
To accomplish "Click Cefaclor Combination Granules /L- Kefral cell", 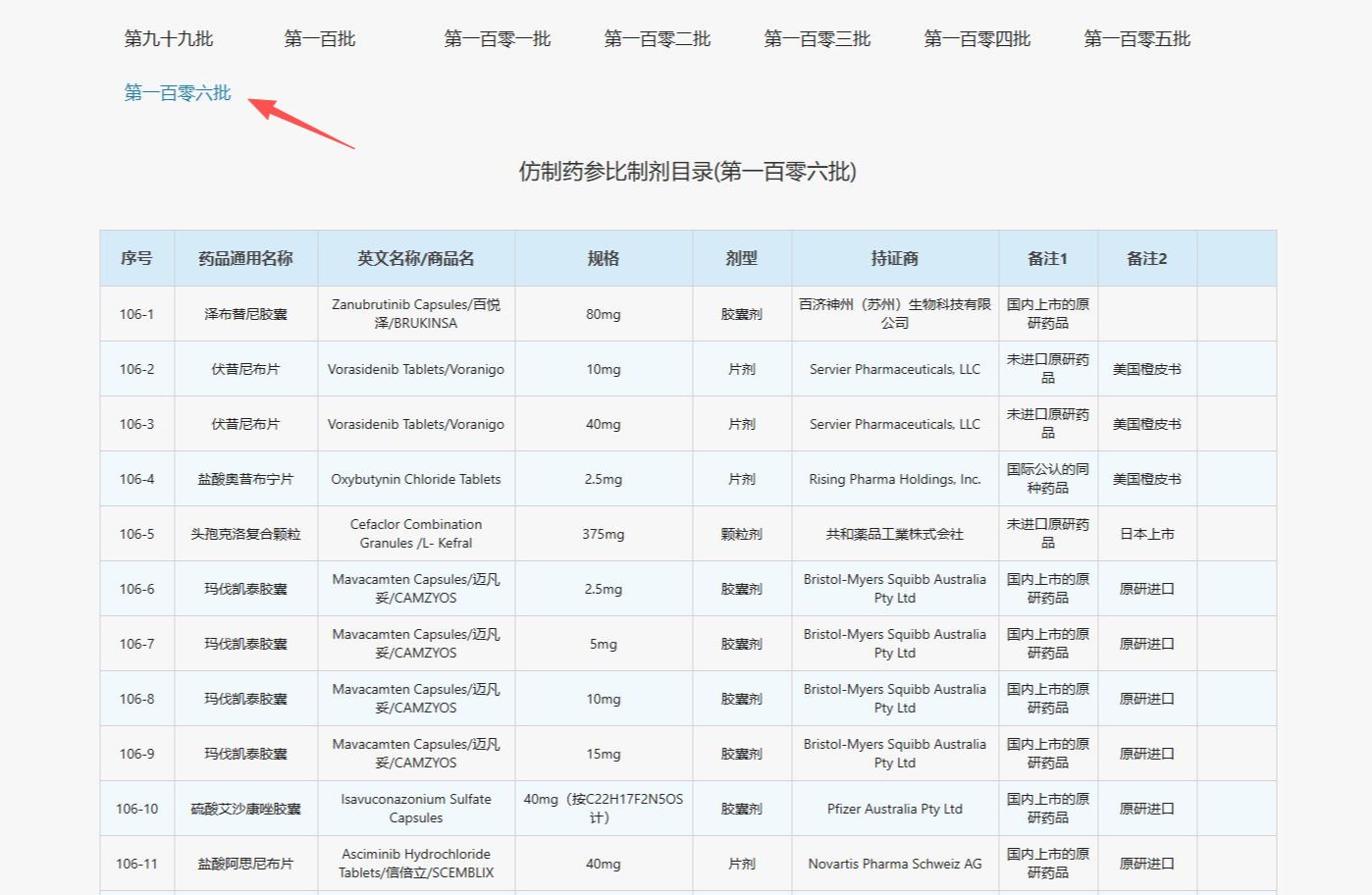I will 416,534.
